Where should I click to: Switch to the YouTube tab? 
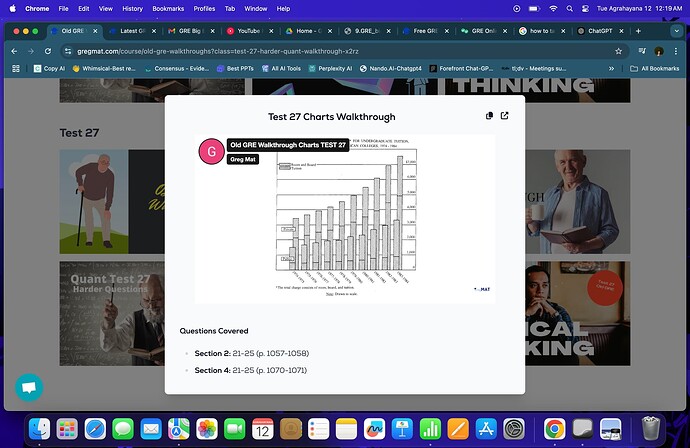pyautogui.click(x=246, y=31)
